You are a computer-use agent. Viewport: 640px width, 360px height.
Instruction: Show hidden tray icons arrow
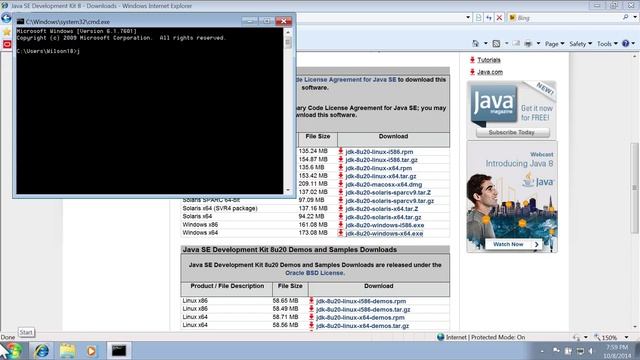click(x=542, y=351)
